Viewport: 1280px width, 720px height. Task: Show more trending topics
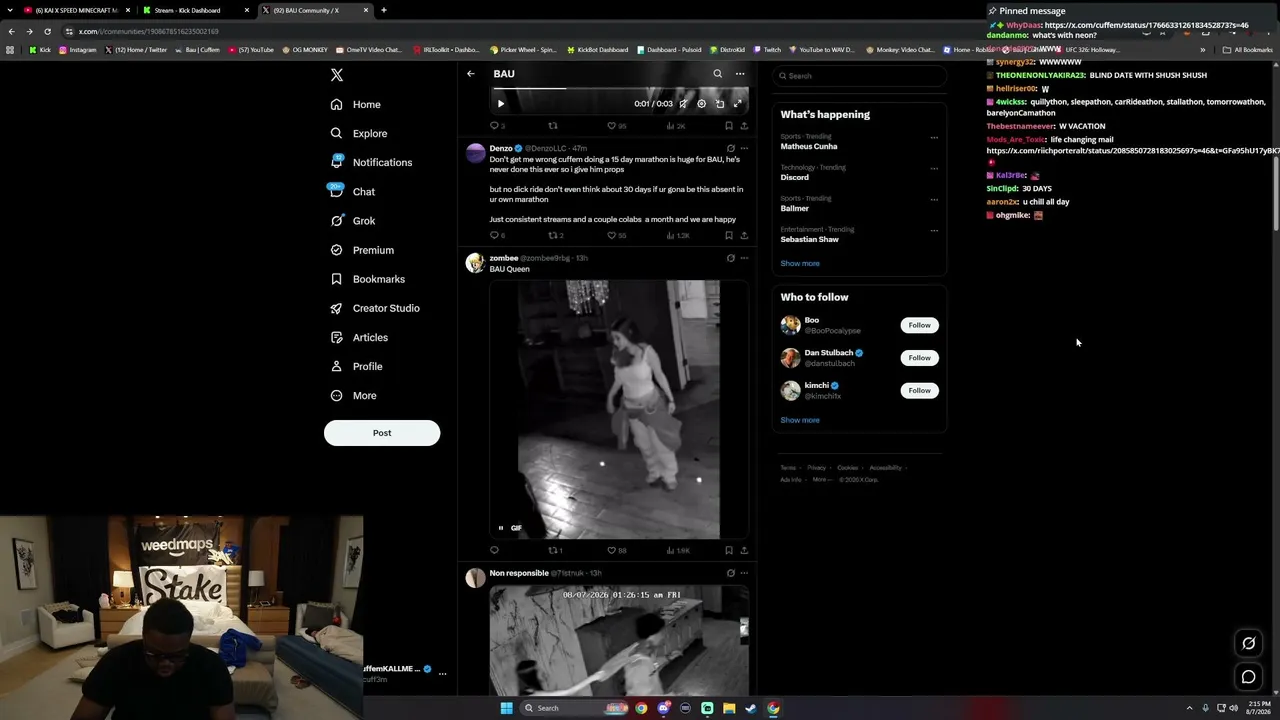point(800,264)
